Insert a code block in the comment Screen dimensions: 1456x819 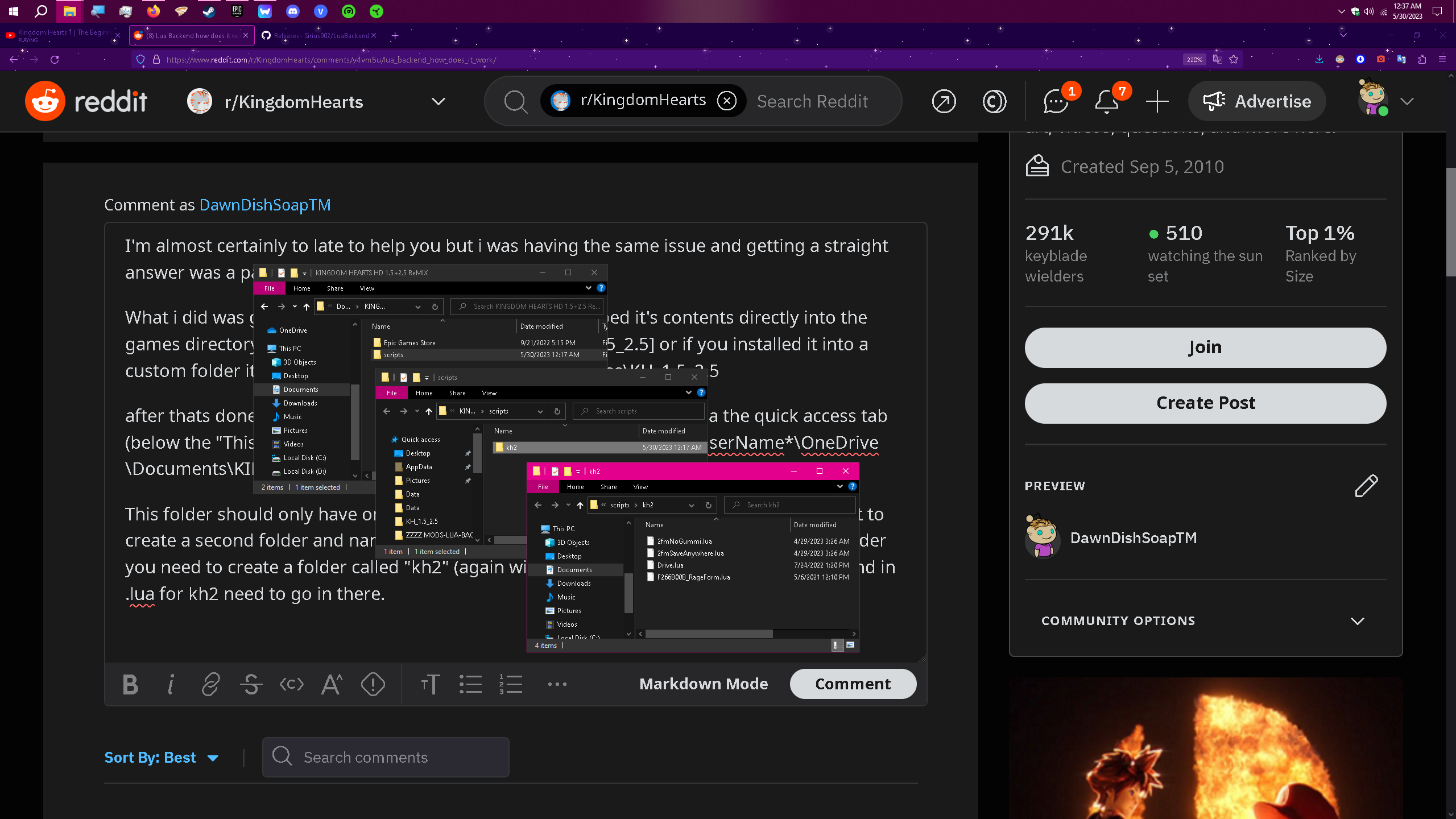click(291, 684)
